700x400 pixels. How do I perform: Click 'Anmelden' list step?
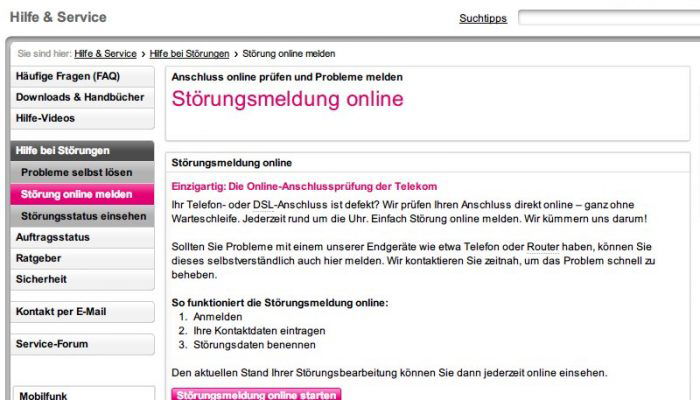click(218, 317)
